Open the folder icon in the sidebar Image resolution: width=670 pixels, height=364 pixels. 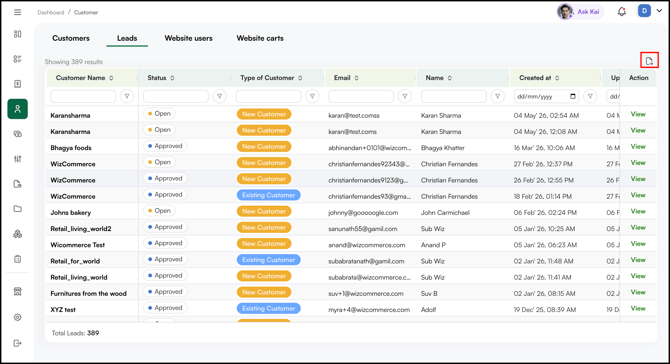(x=18, y=209)
